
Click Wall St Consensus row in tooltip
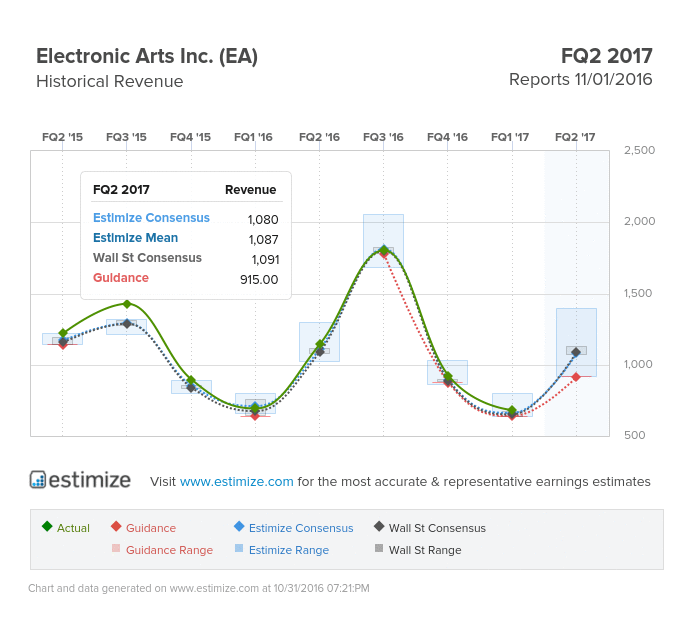[x=186, y=258]
